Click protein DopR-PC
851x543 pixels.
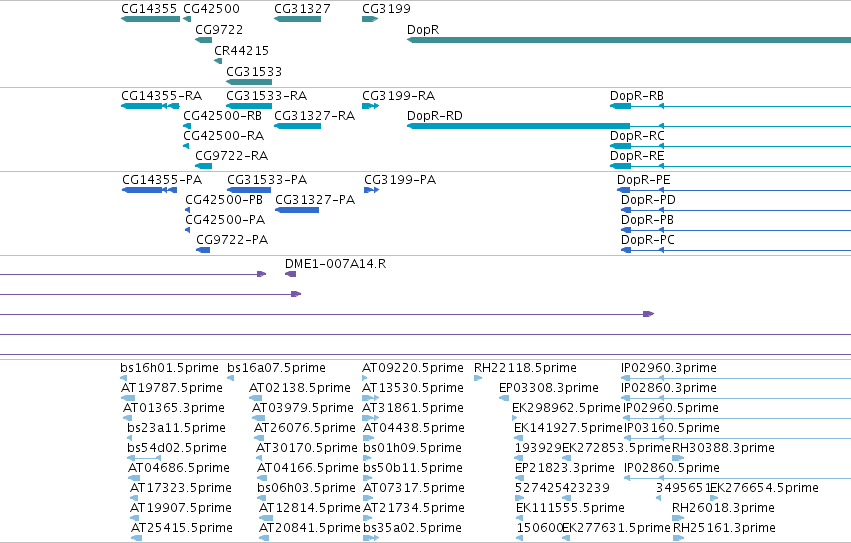(x=736, y=250)
